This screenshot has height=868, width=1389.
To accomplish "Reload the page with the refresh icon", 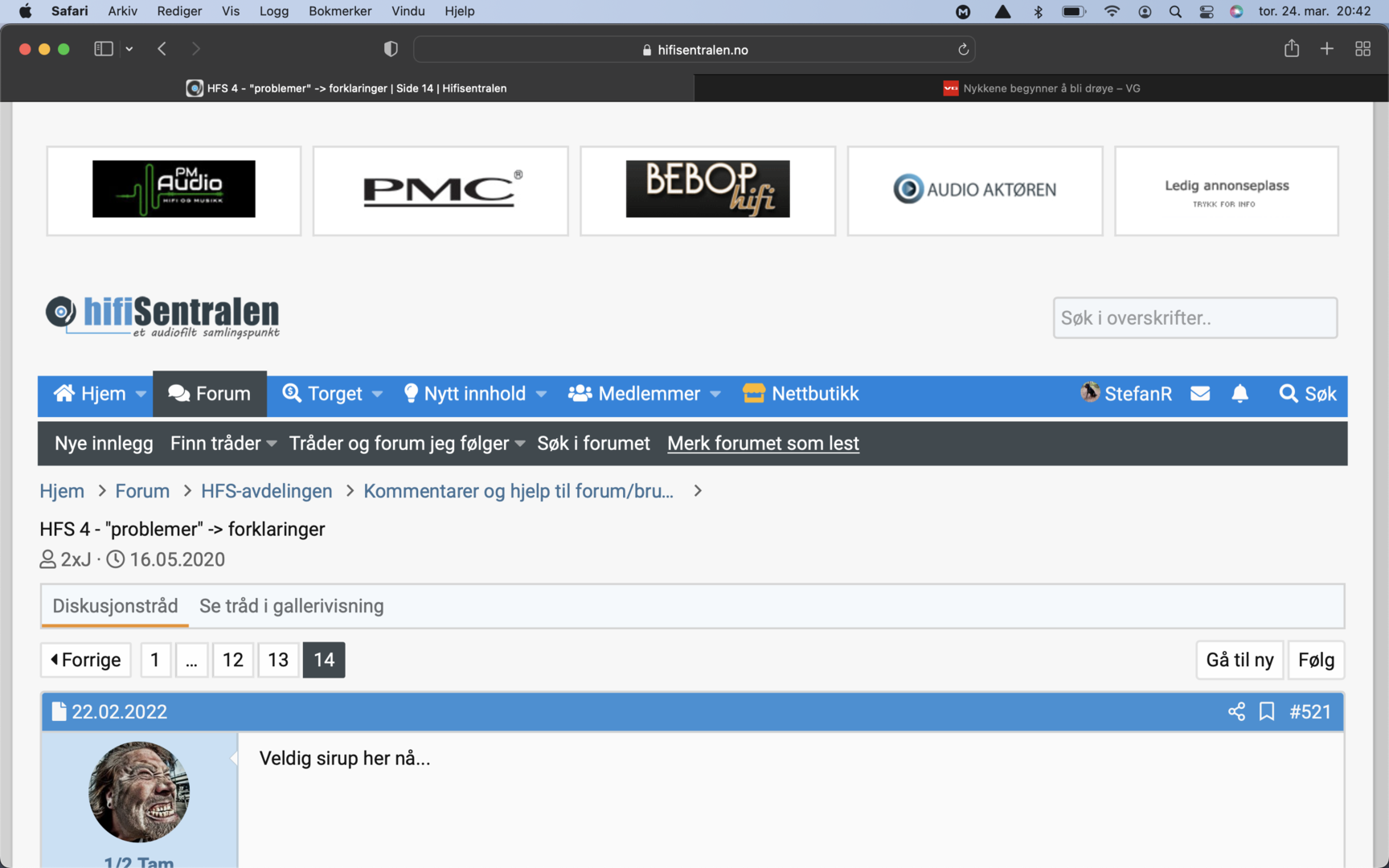I will tap(963, 50).
